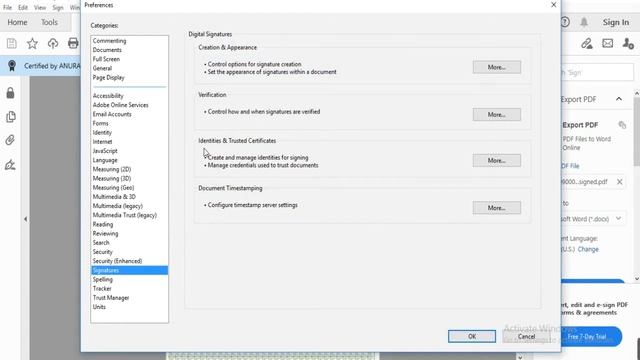Viewport: 640px width, 360px height.
Task: Close the Preferences dialog
Action: click(553, 5)
